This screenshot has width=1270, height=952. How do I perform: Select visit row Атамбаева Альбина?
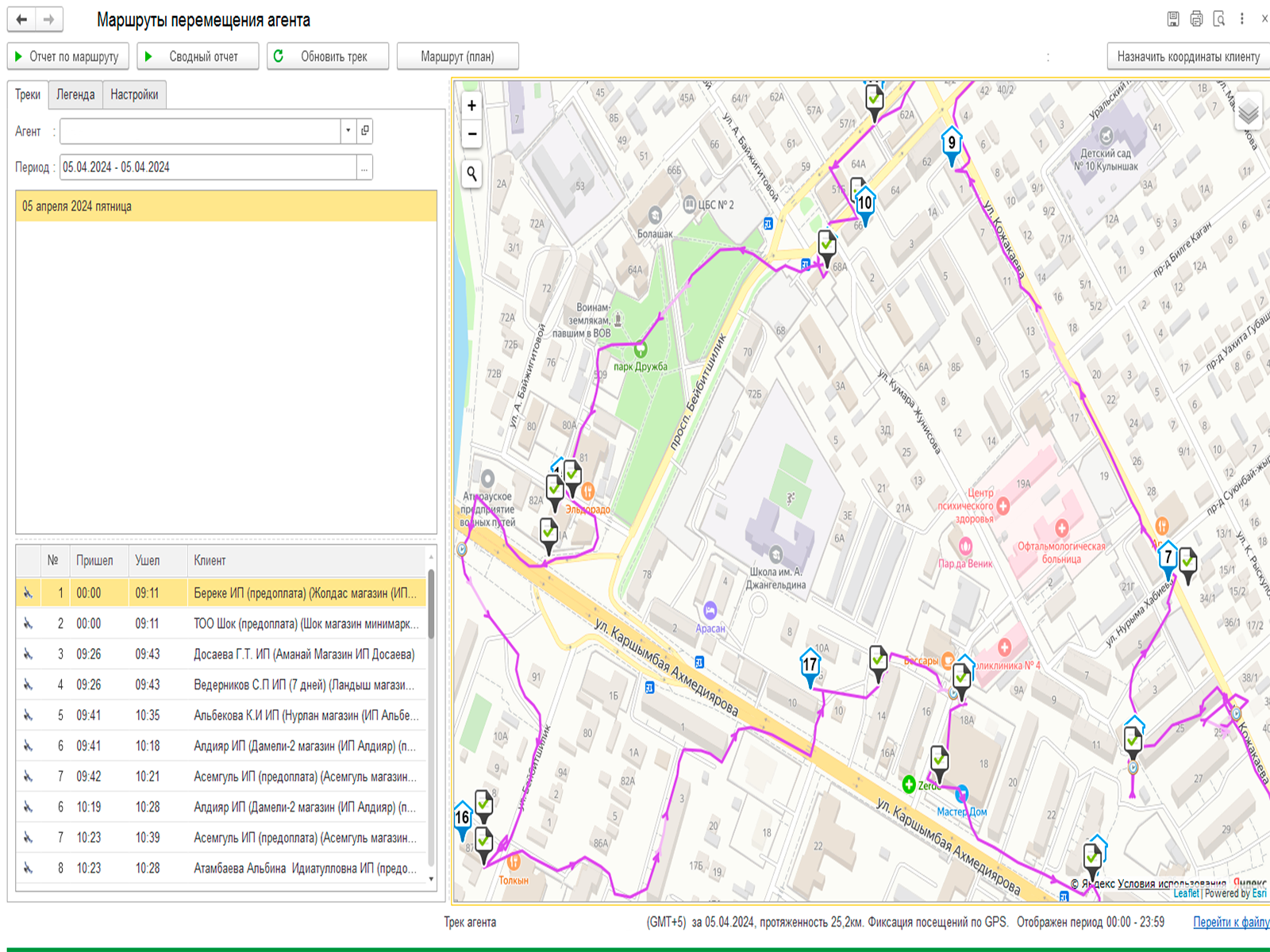[x=221, y=868]
